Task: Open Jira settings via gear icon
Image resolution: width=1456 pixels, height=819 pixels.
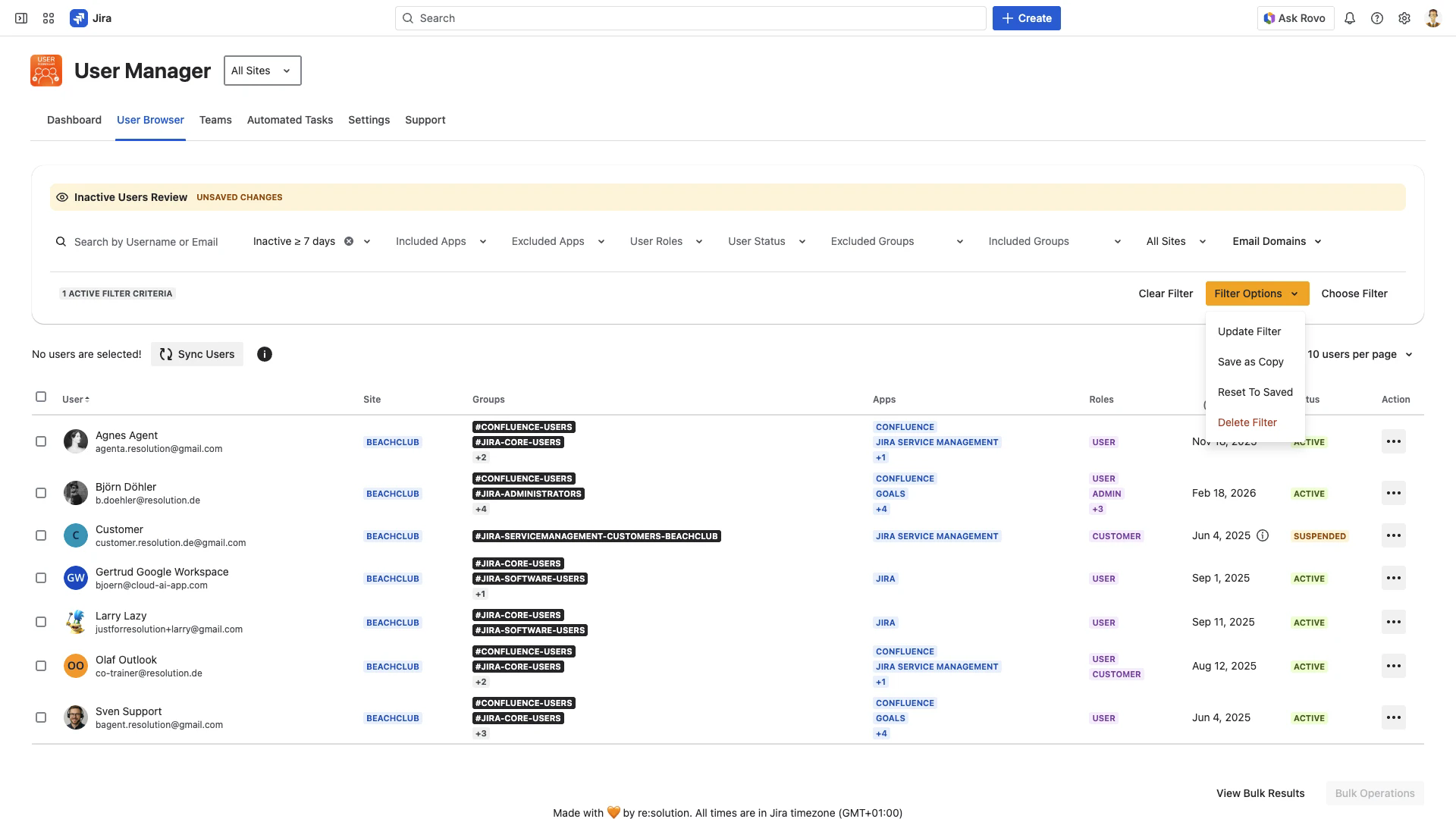Action: click(x=1404, y=17)
